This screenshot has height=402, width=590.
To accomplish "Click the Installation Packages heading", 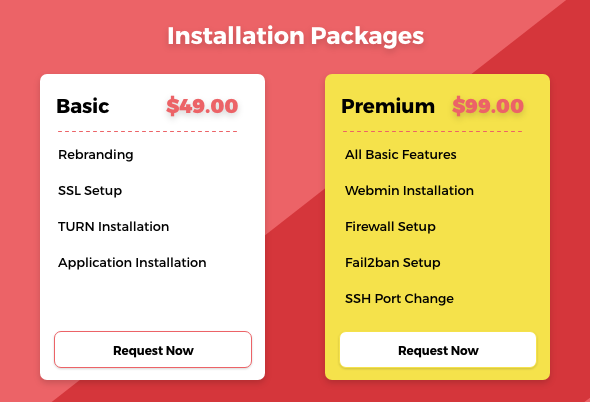I will (x=295, y=36).
